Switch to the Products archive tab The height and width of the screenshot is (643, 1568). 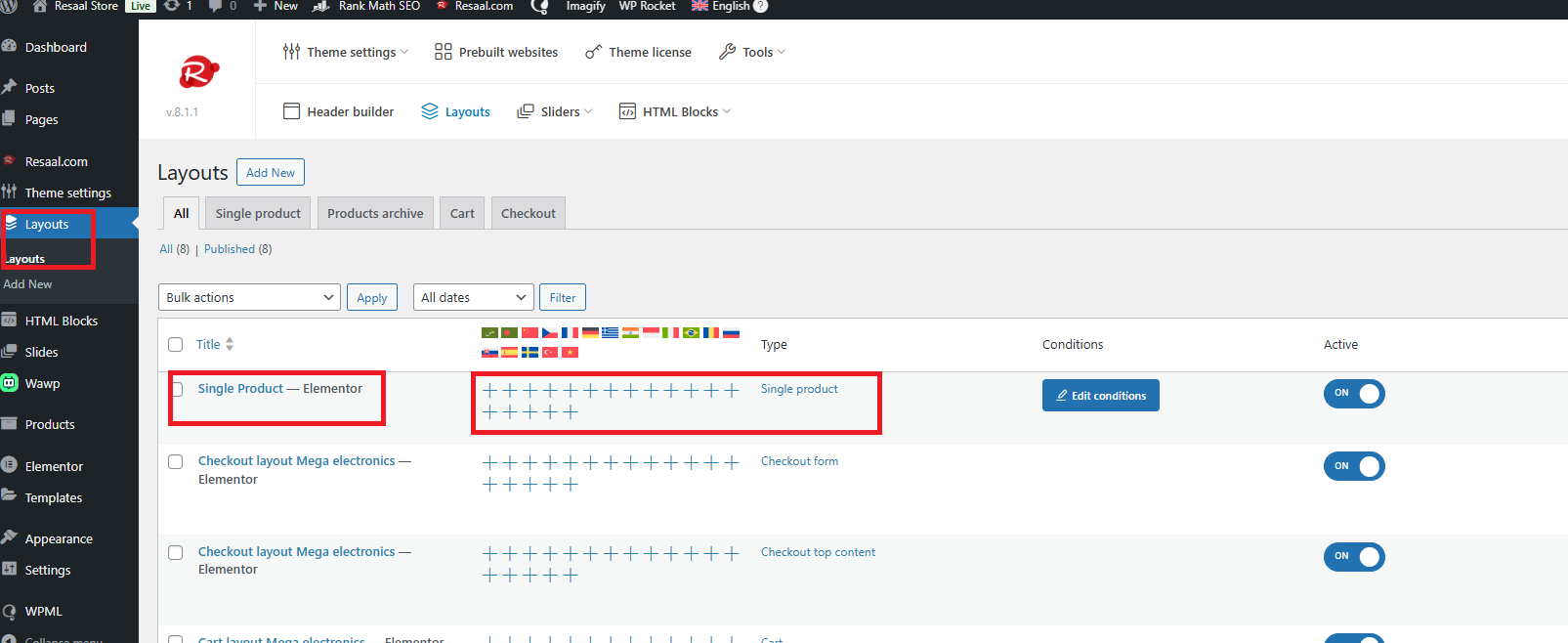(x=375, y=213)
